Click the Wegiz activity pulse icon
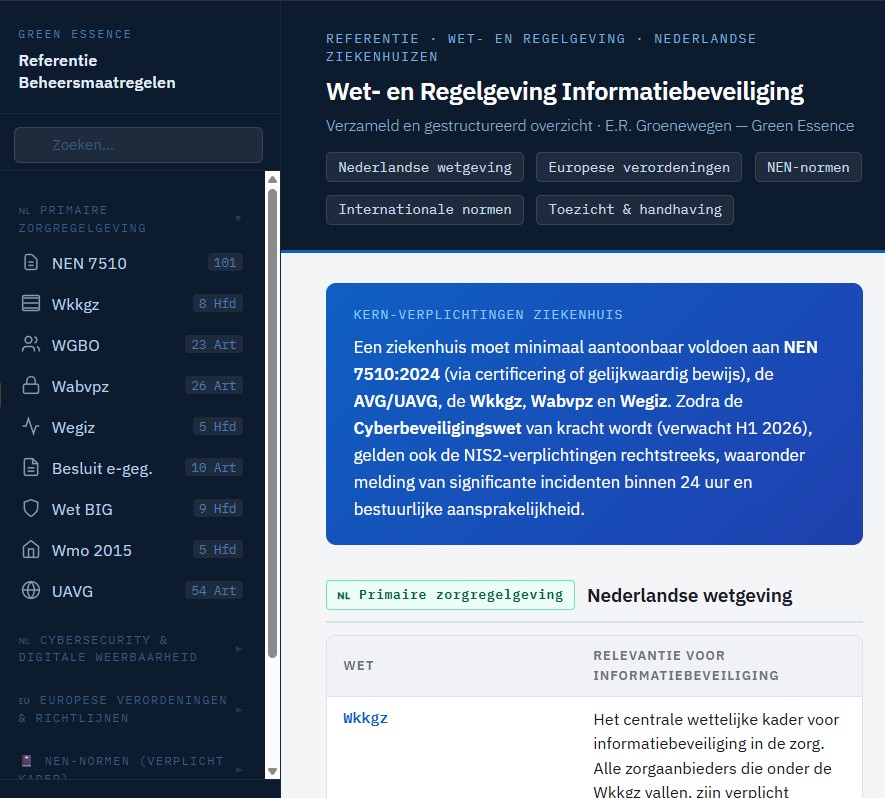The height and width of the screenshot is (798, 885). tap(30, 427)
